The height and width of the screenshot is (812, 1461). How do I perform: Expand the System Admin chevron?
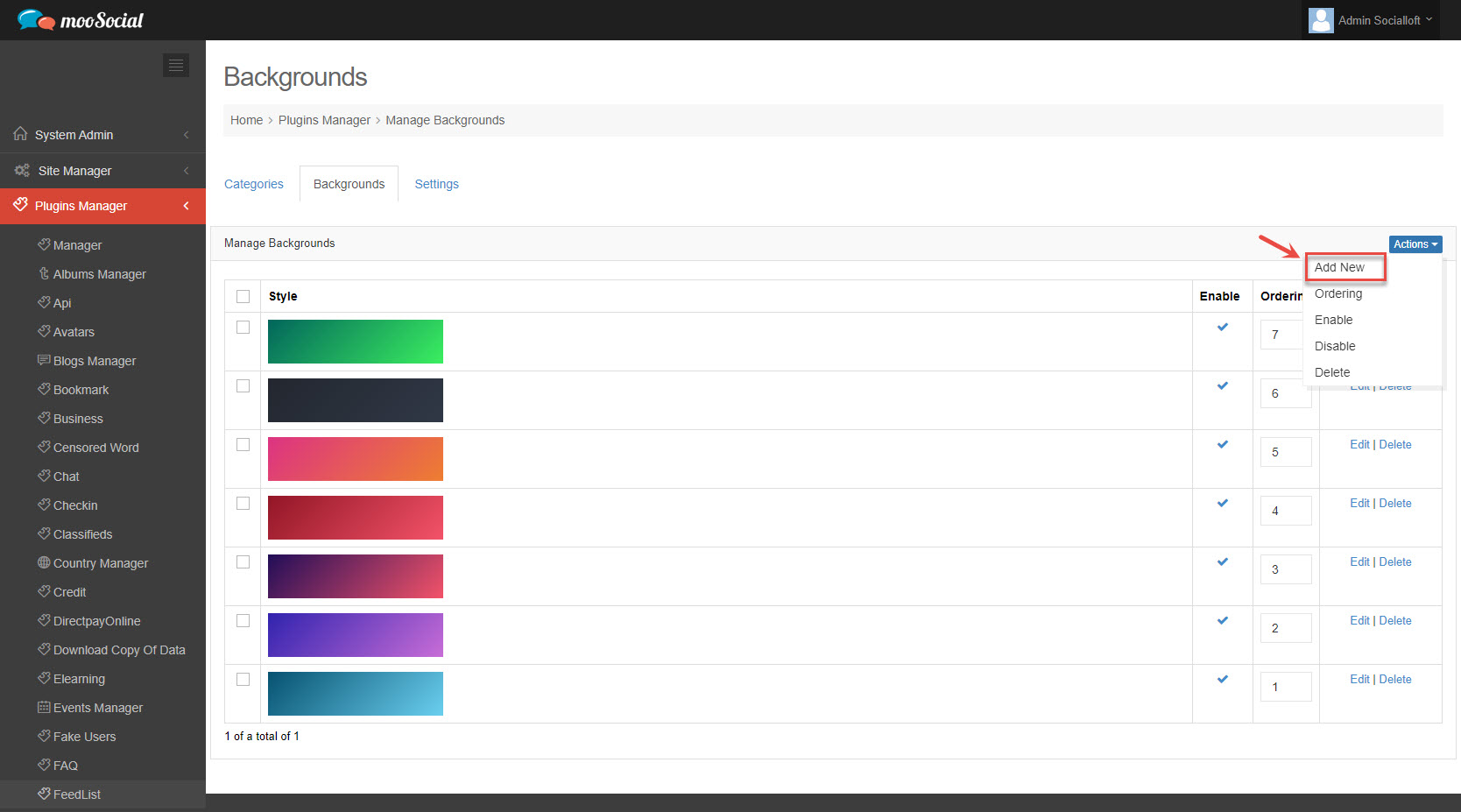(x=186, y=135)
